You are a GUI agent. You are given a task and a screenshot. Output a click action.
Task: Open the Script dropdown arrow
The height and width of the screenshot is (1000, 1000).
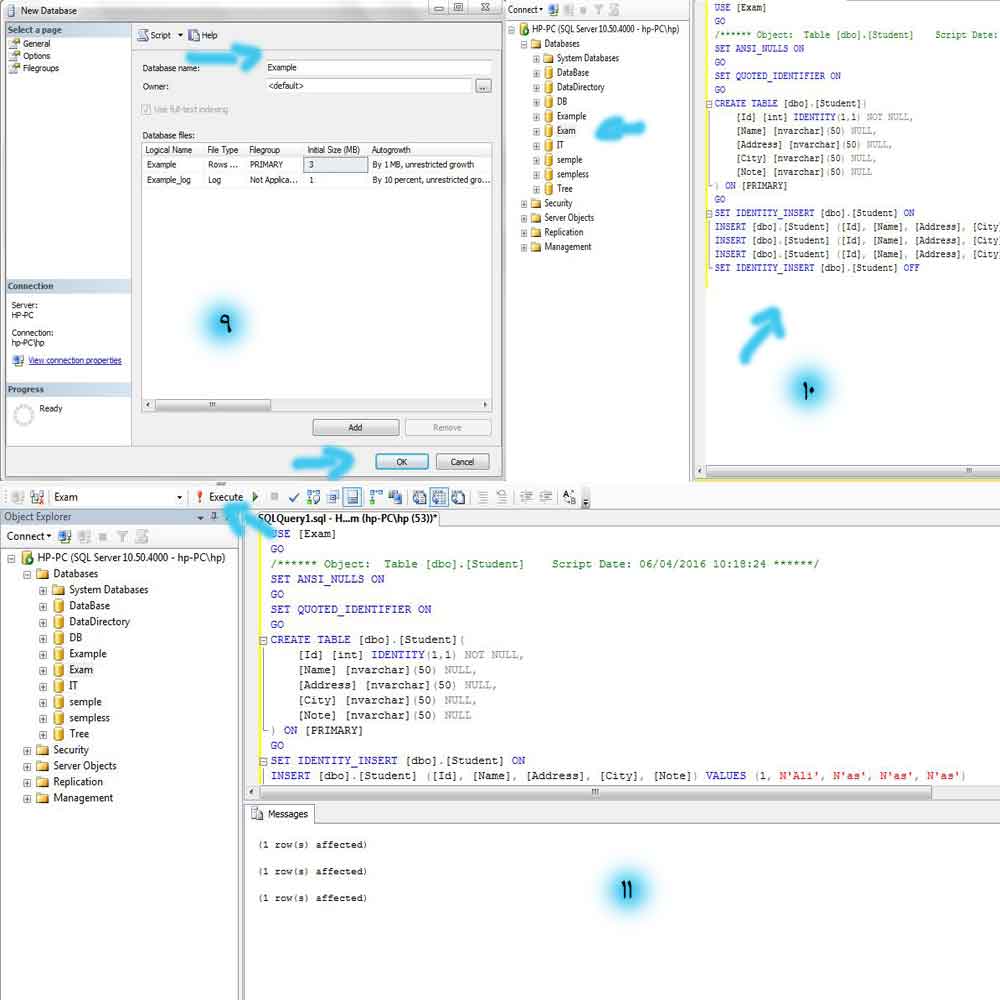point(180,35)
